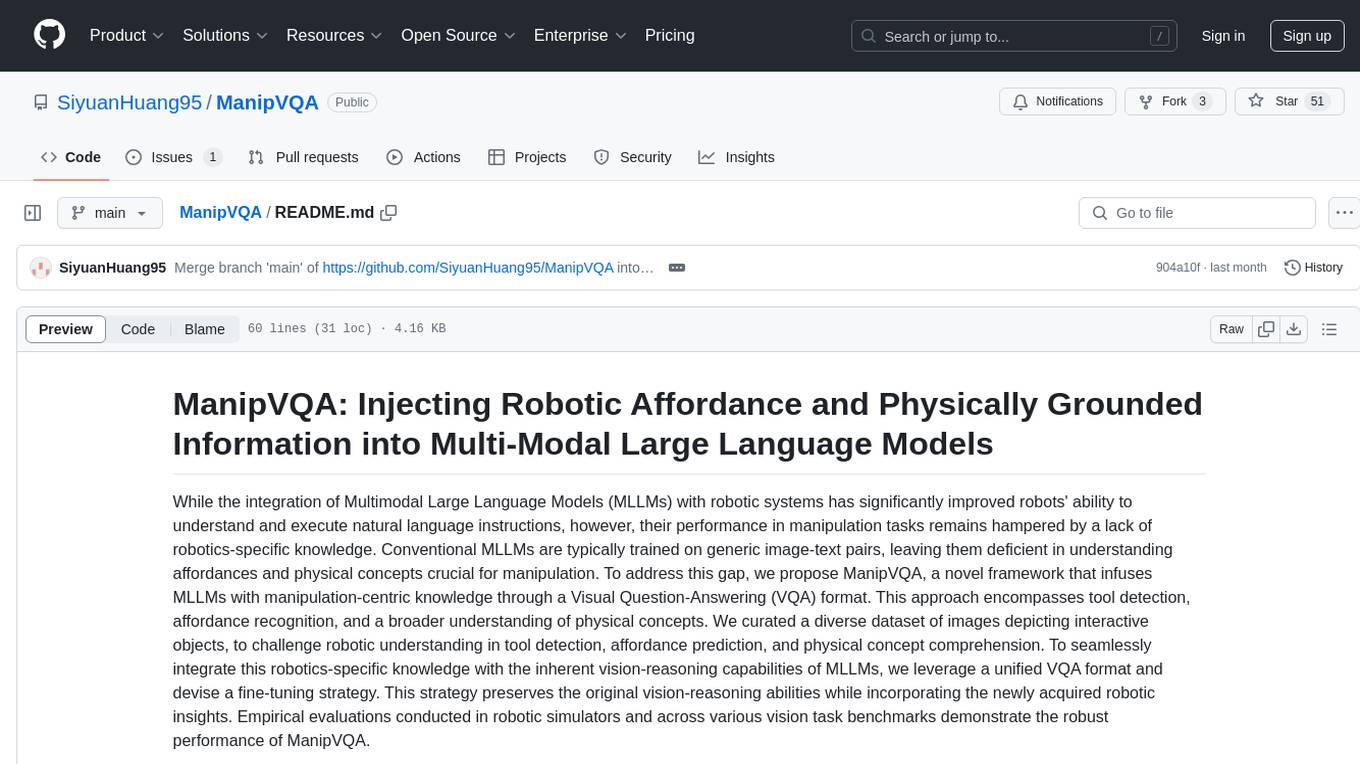Open the document outline

(x=1329, y=329)
